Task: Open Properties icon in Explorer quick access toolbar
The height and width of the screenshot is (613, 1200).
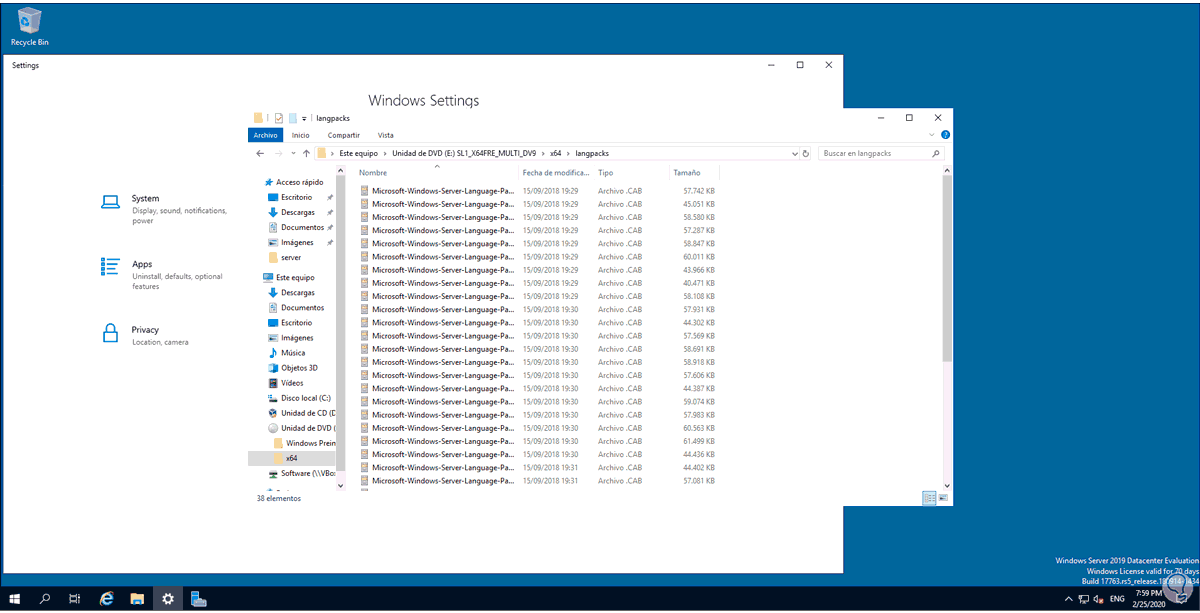Action: 279,118
